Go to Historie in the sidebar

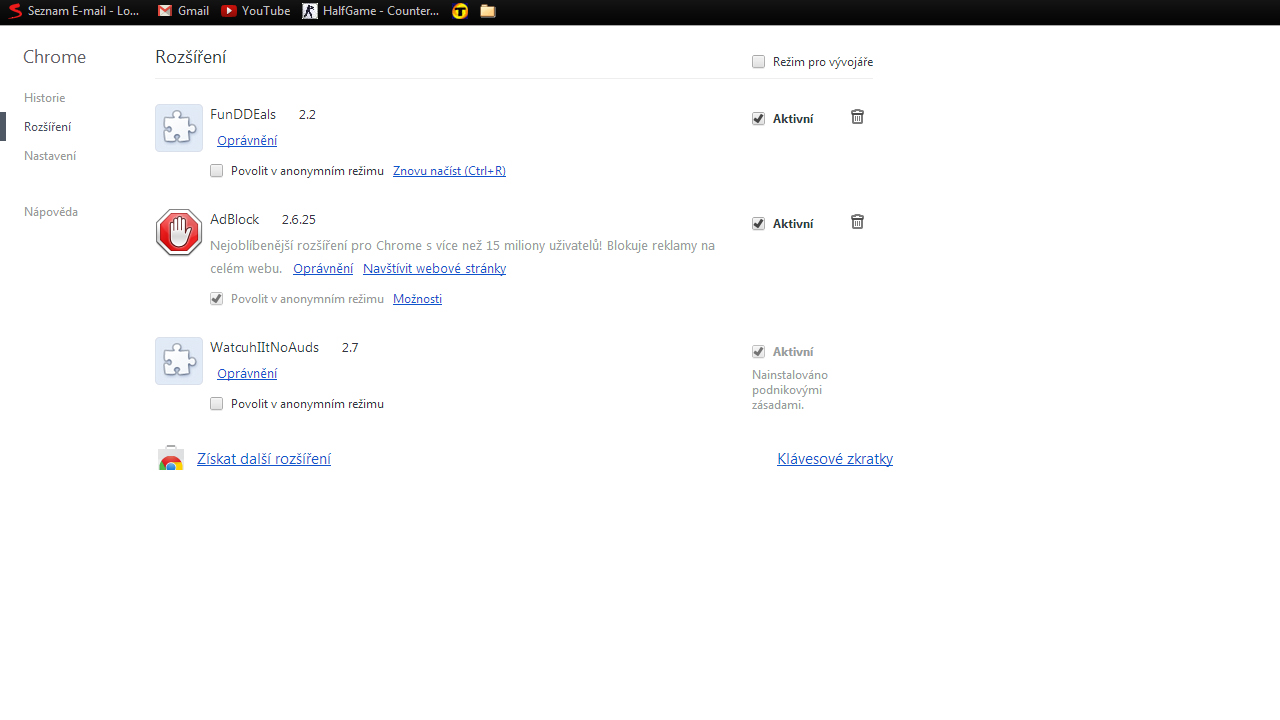point(45,98)
